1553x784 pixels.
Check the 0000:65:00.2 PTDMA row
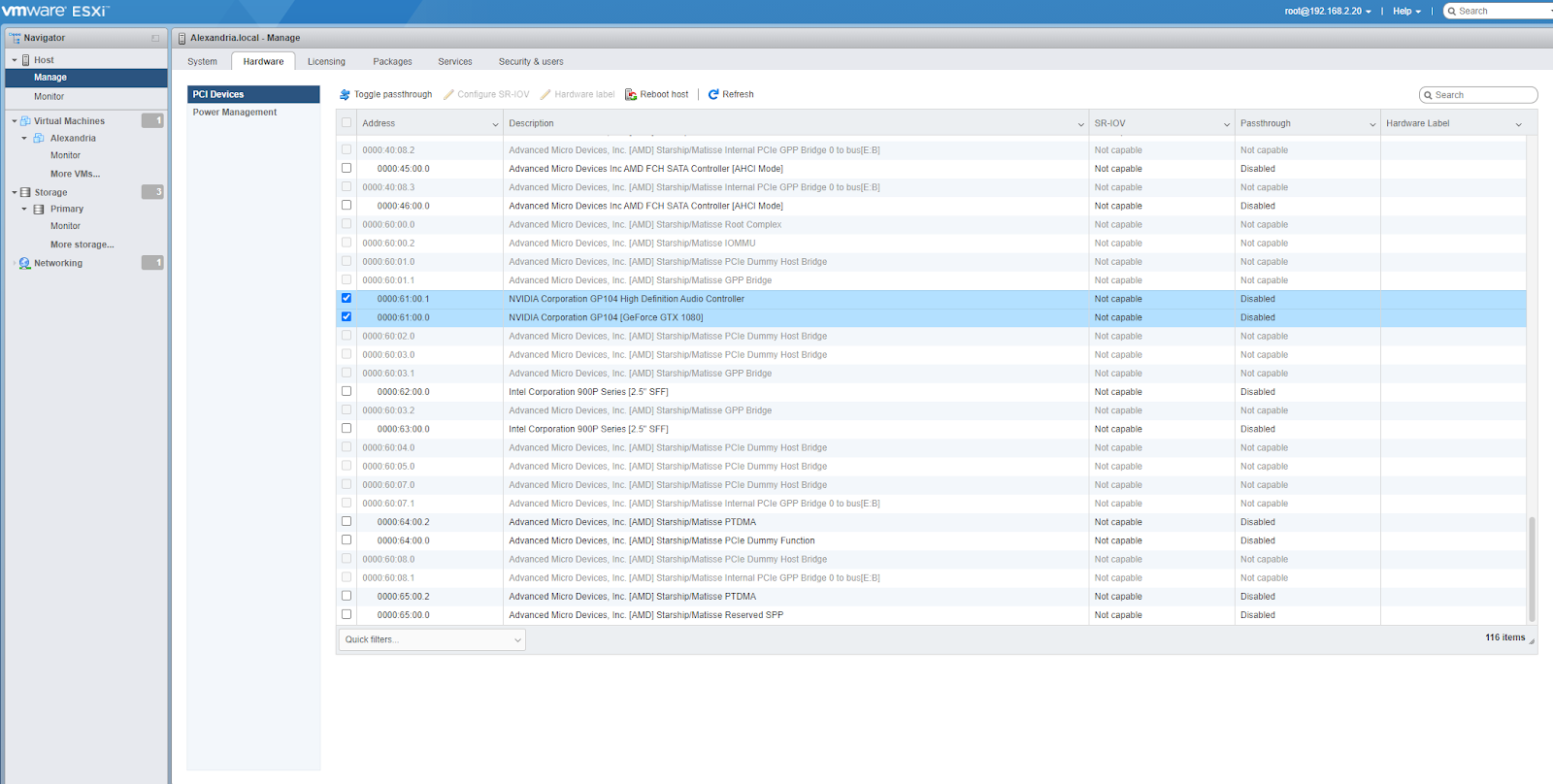click(x=347, y=596)
